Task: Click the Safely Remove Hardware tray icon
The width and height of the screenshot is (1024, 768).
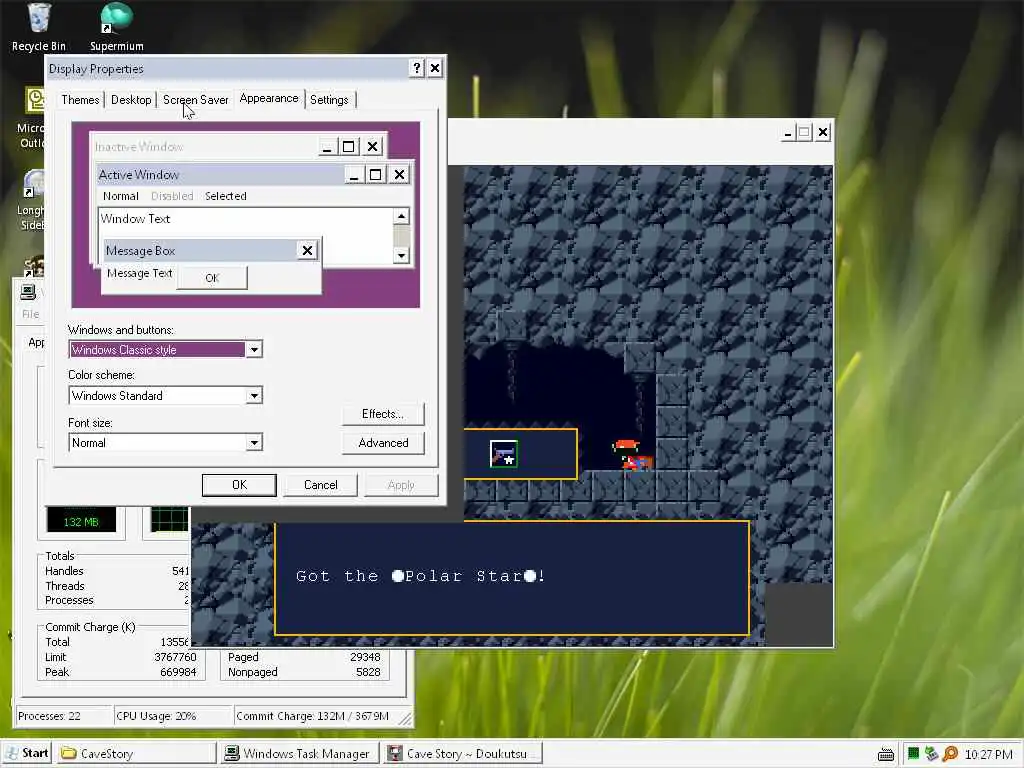Action: click(931, 754)
